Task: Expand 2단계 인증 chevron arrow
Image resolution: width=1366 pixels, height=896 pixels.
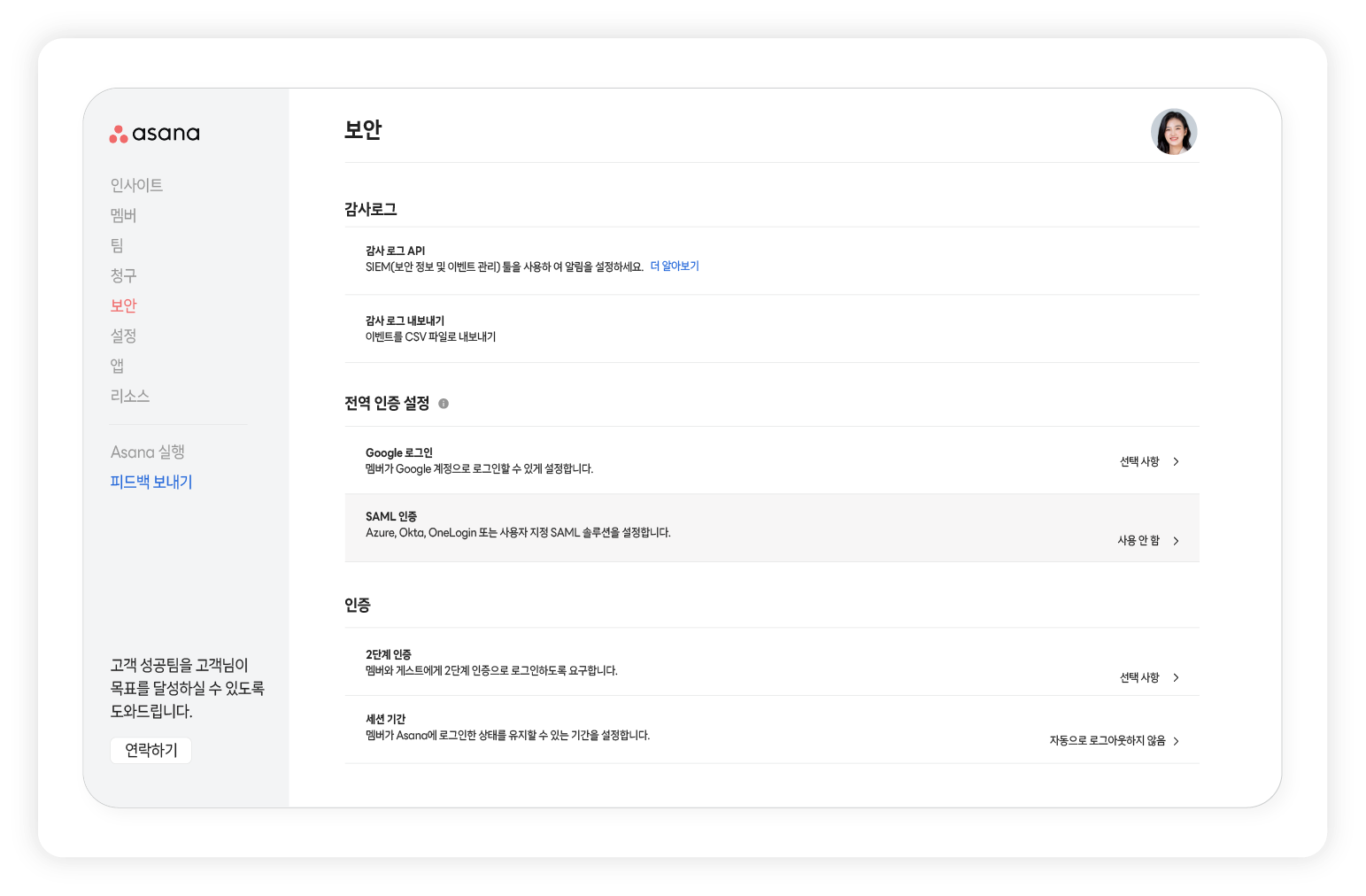Action: click(1176, 677)
